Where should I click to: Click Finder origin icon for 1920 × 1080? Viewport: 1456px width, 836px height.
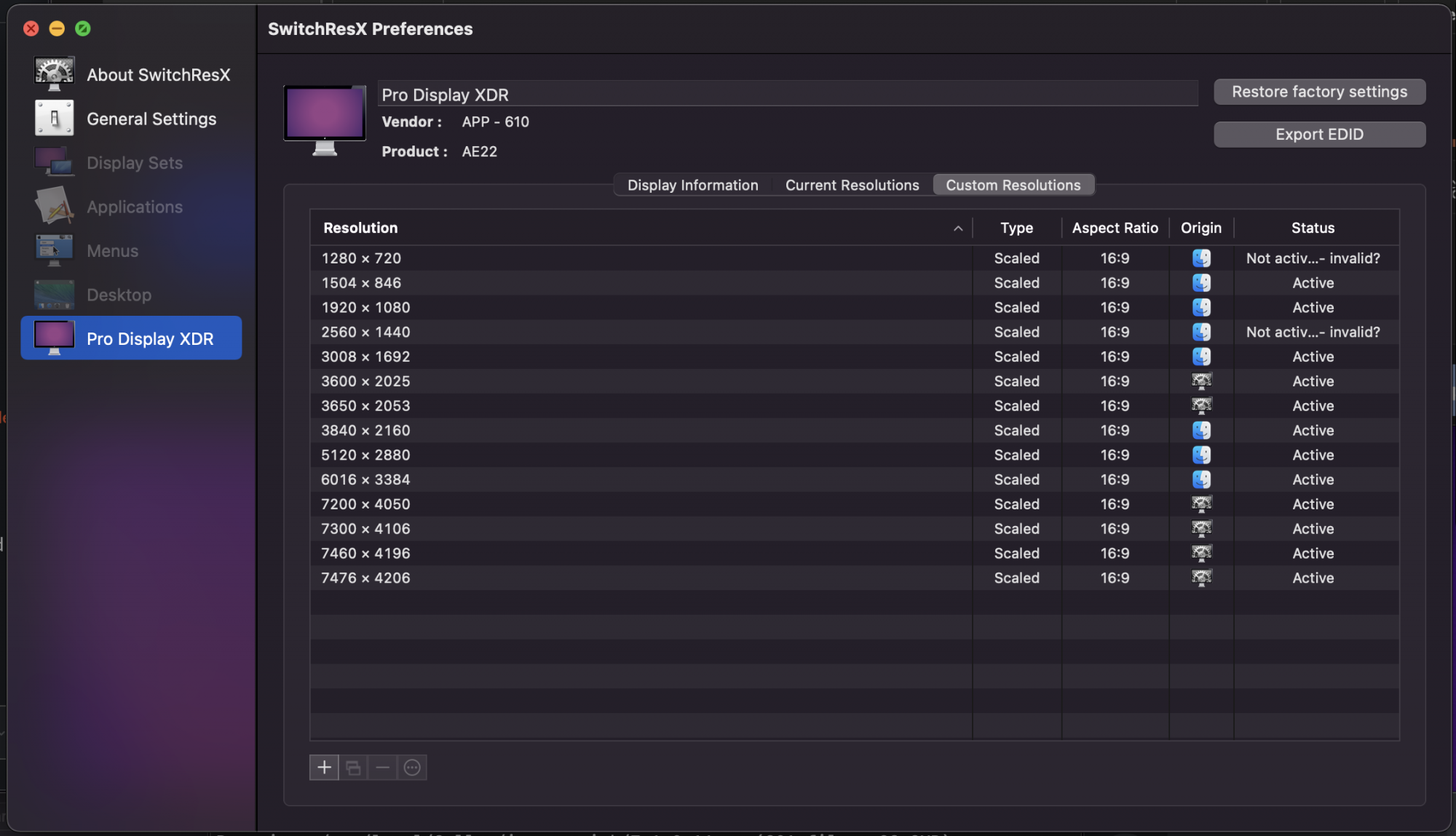[x=1201, y=307]
